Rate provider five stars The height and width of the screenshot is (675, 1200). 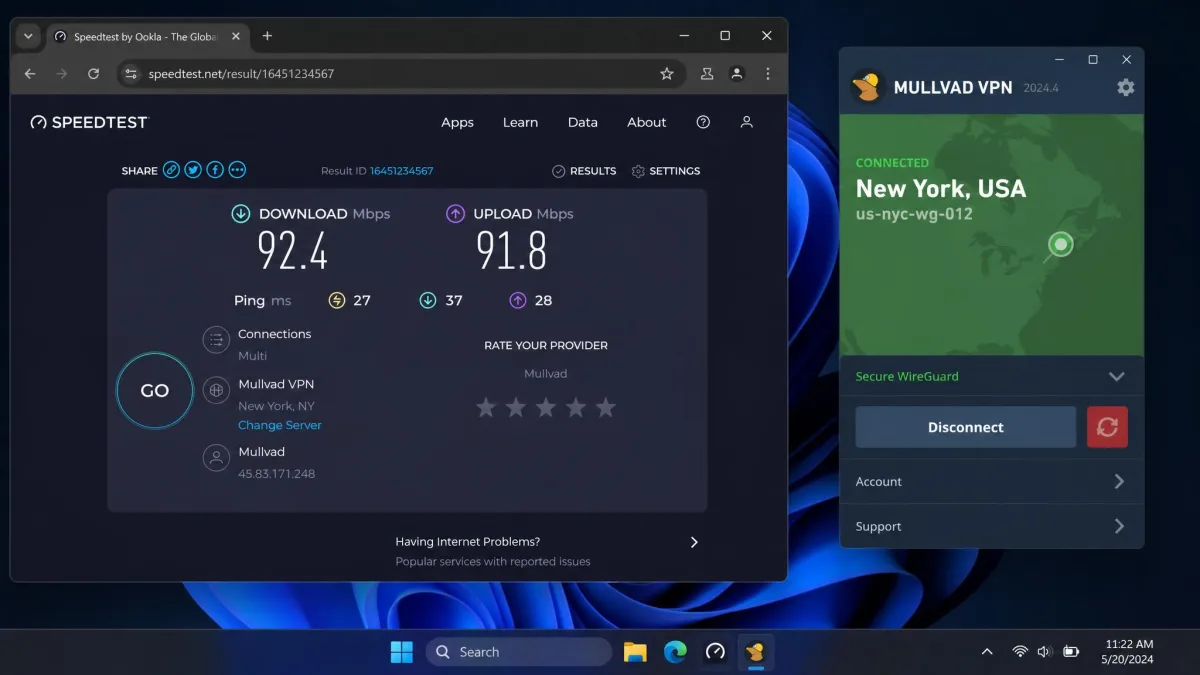(x=606, y=407)
